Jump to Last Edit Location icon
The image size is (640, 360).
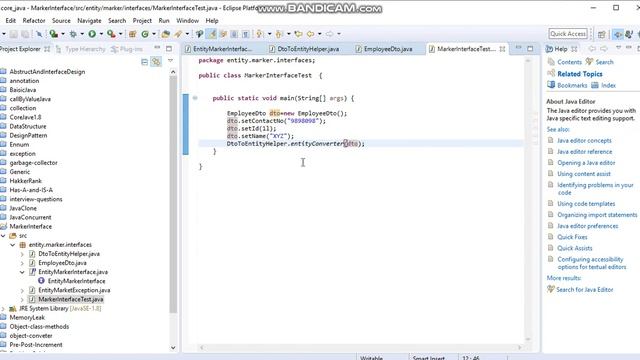pyautogui.click(x=298, y=34)
